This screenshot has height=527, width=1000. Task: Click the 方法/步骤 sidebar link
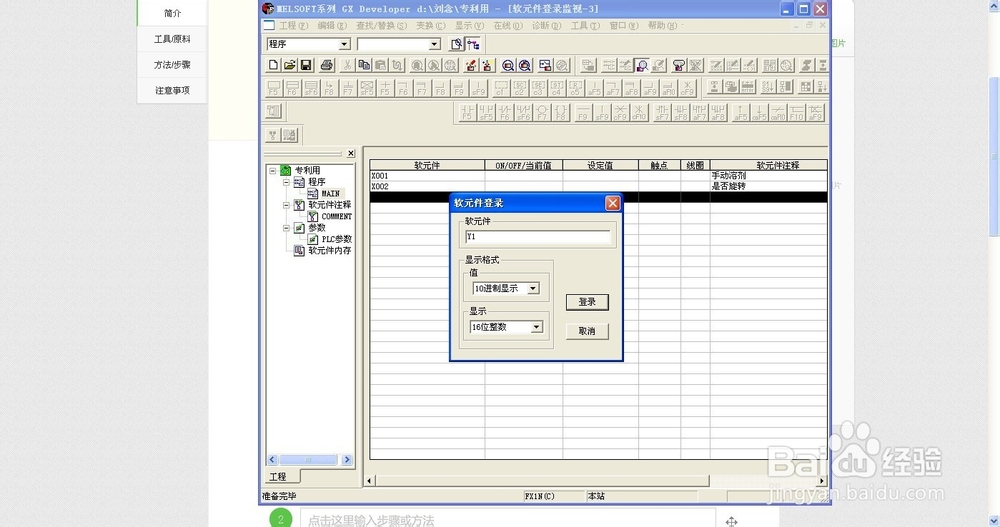tap(172, 64)
